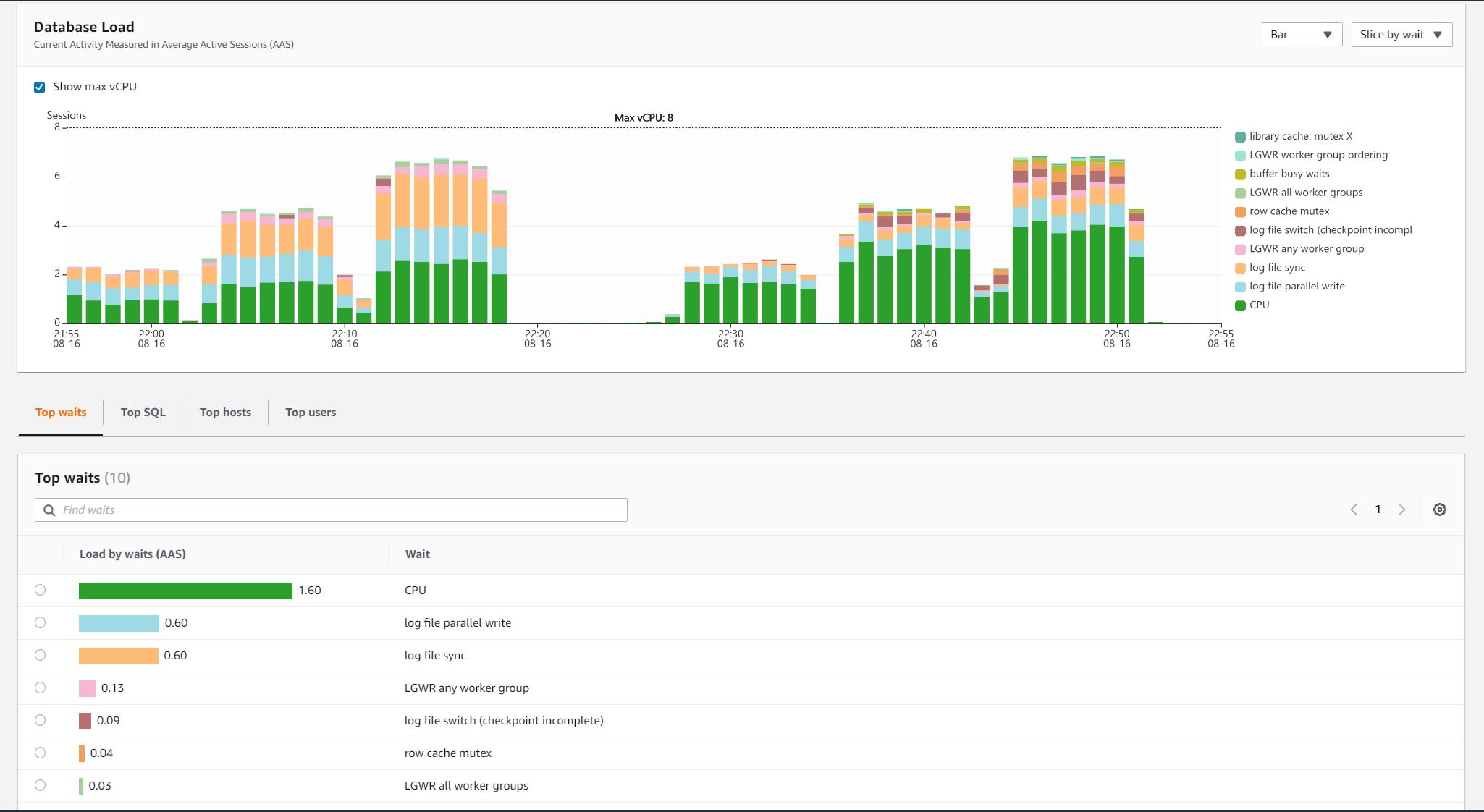1484x812 pixels.
Task: Go to previous page of waits
Action: 1354,509
